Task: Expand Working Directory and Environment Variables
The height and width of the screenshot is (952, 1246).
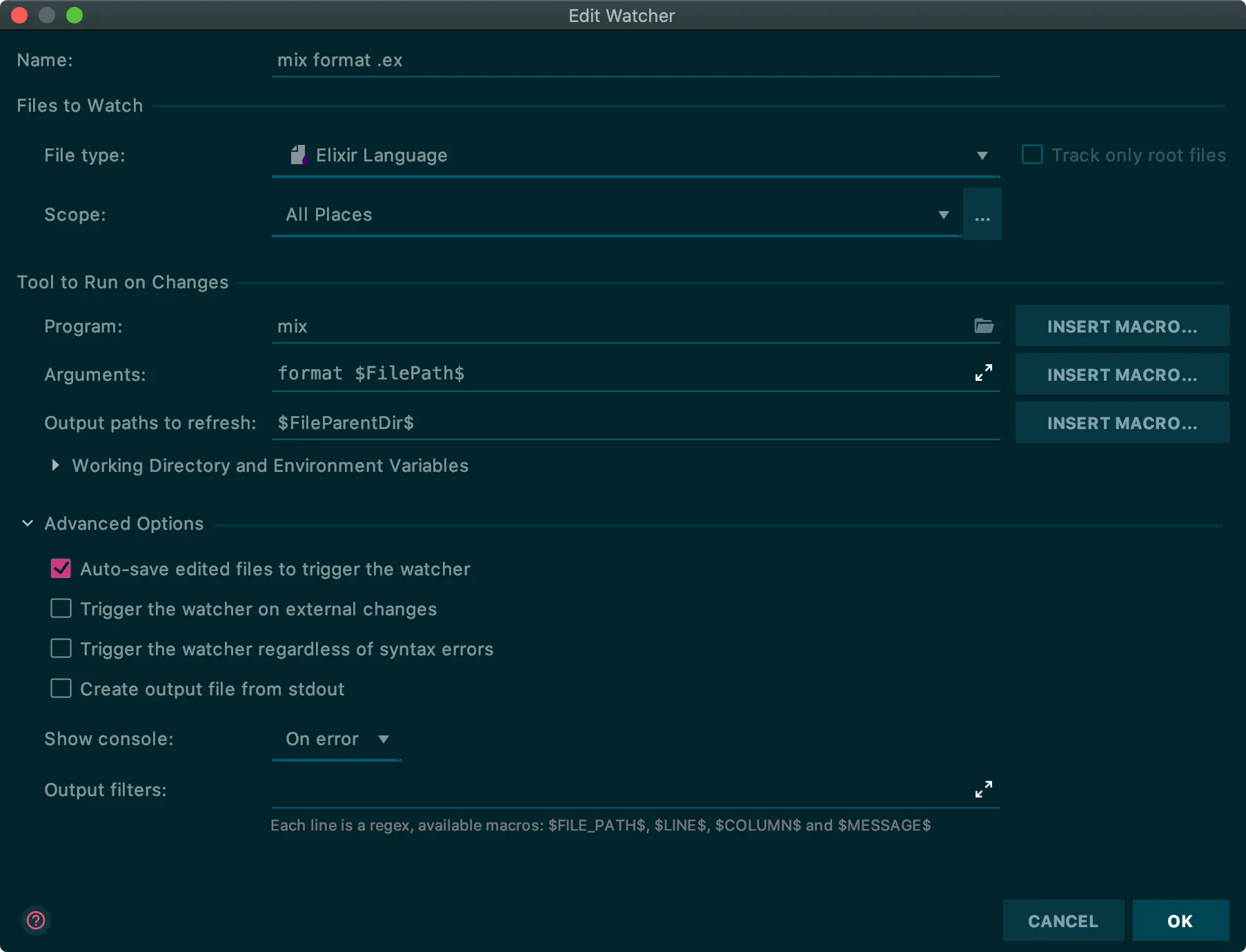Action: [x=55, y=466]
